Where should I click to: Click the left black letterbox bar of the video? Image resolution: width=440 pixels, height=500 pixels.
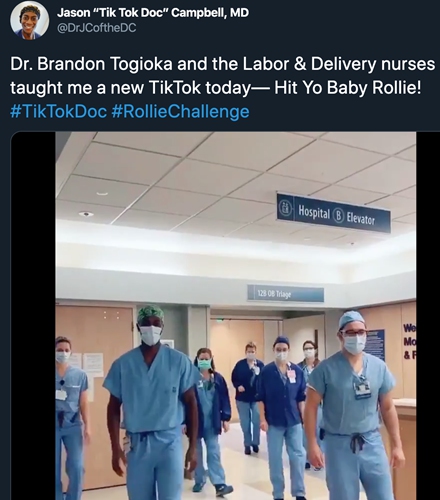pyautogui.click(x=33, y=316)
